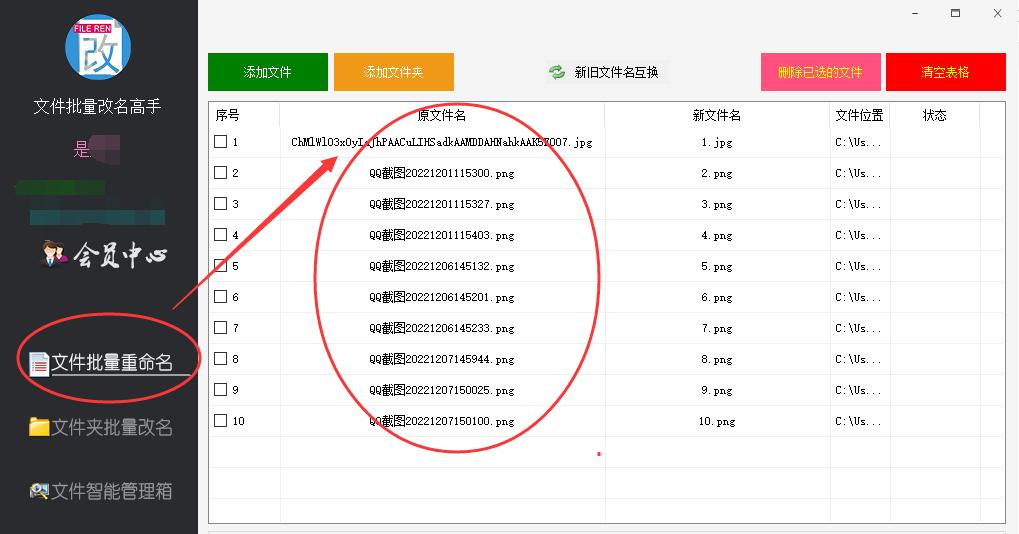The height and width of the screenshot is (534, 1019).
Task: Click the document icon next to 文件批量重命名
Action: [39, 364]
